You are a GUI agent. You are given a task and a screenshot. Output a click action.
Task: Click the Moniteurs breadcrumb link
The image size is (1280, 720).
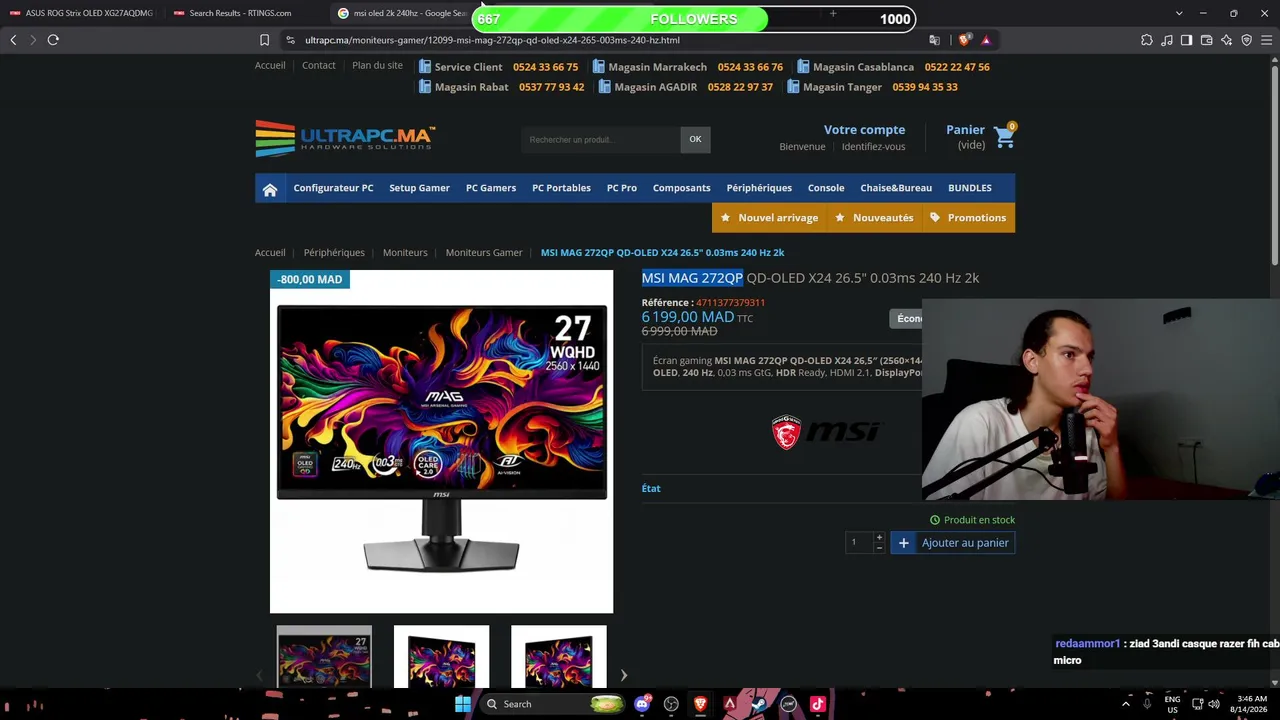[x=405, y=253]
